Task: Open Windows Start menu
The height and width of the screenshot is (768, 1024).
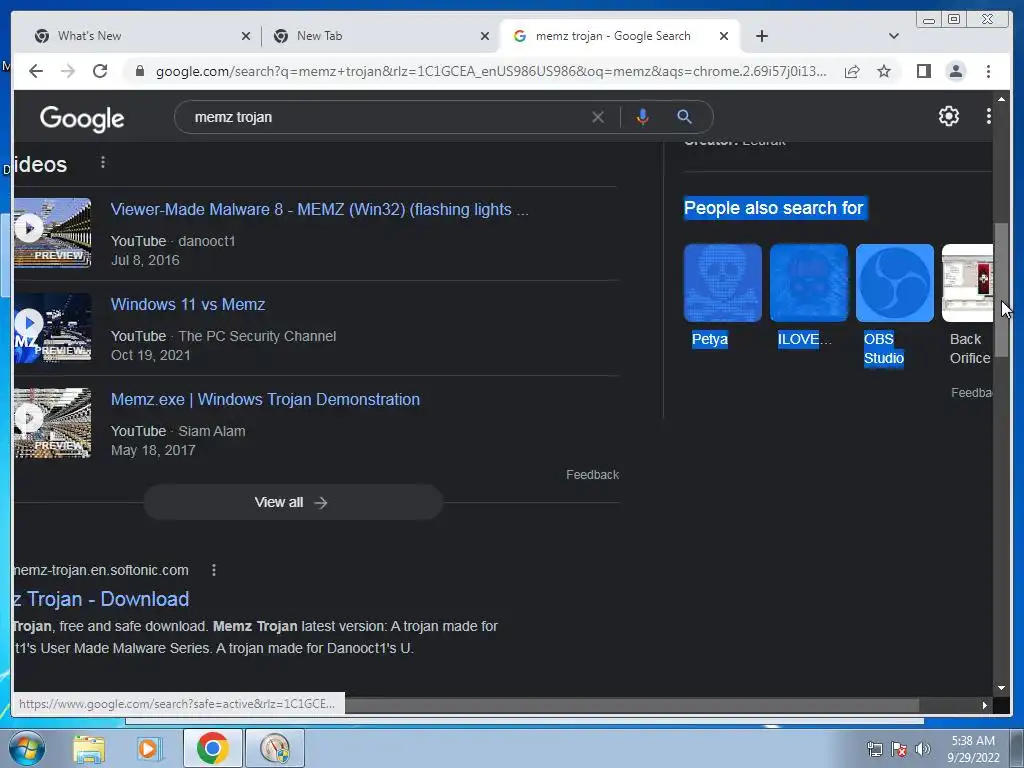Action: [x=27, y=748]
